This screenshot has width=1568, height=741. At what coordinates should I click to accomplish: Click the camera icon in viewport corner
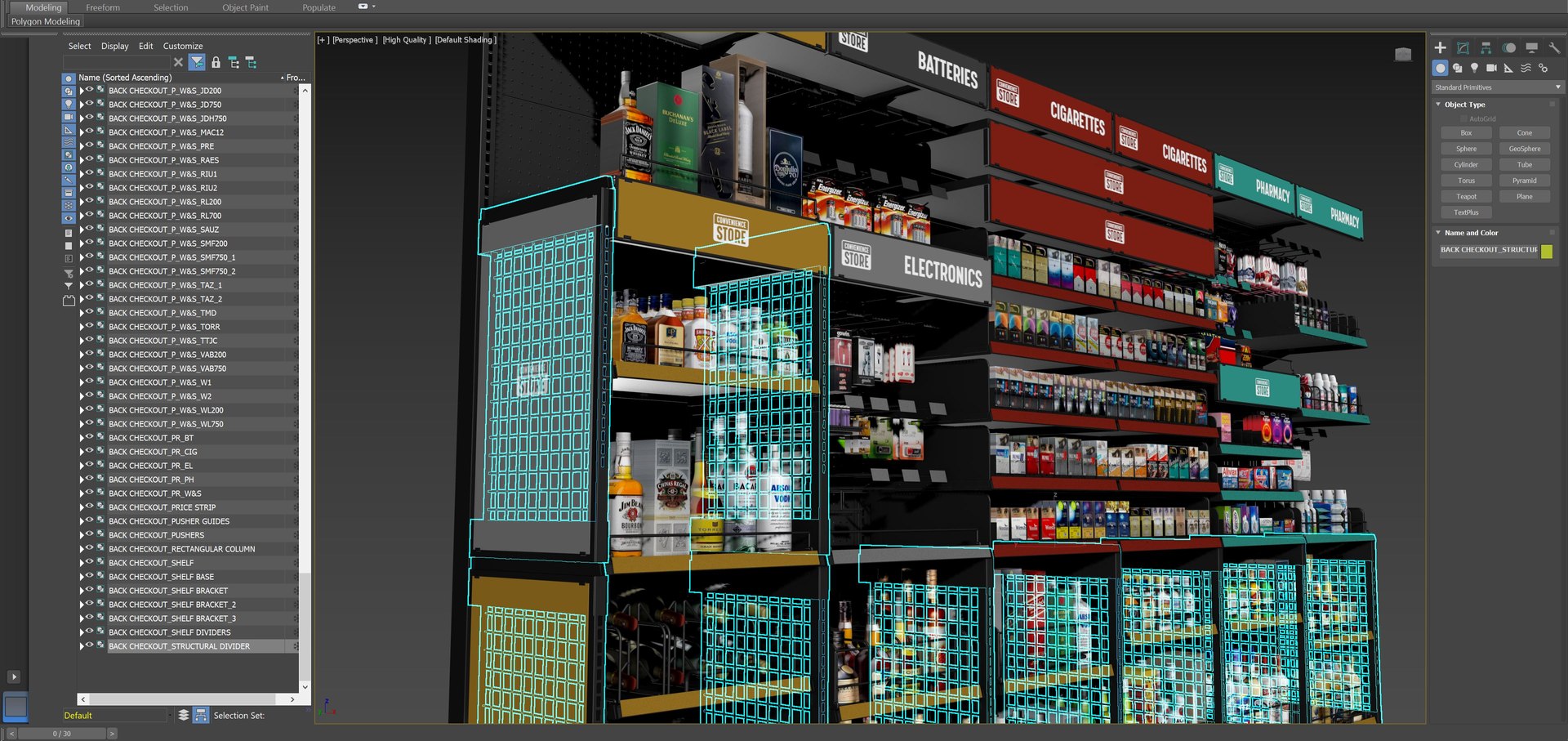point(1403,54)
